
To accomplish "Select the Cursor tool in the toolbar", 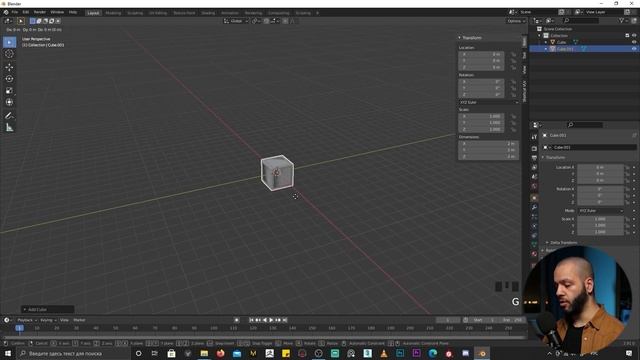I will 9,54.
